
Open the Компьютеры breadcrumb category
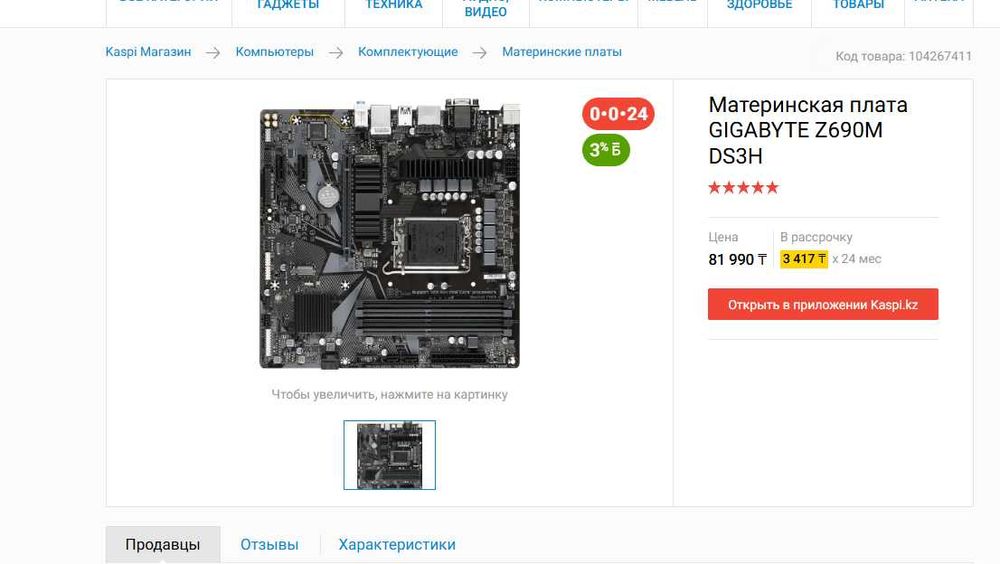[x=274, y=52]
